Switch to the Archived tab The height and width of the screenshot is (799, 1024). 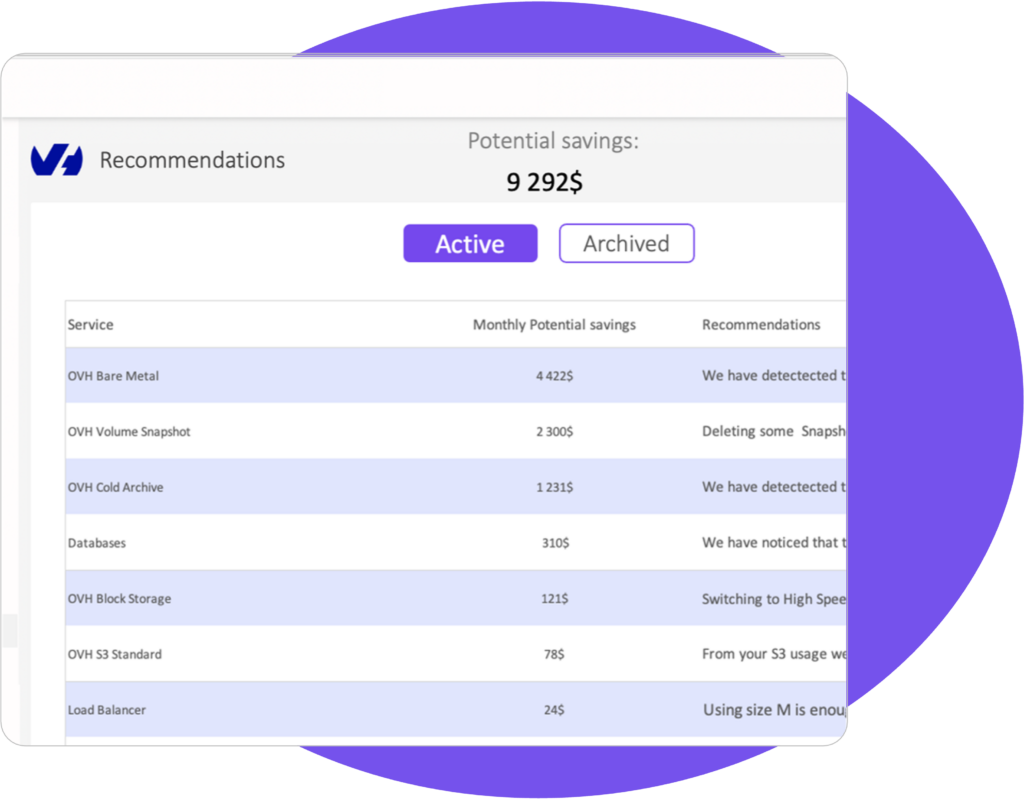[626, 244]
